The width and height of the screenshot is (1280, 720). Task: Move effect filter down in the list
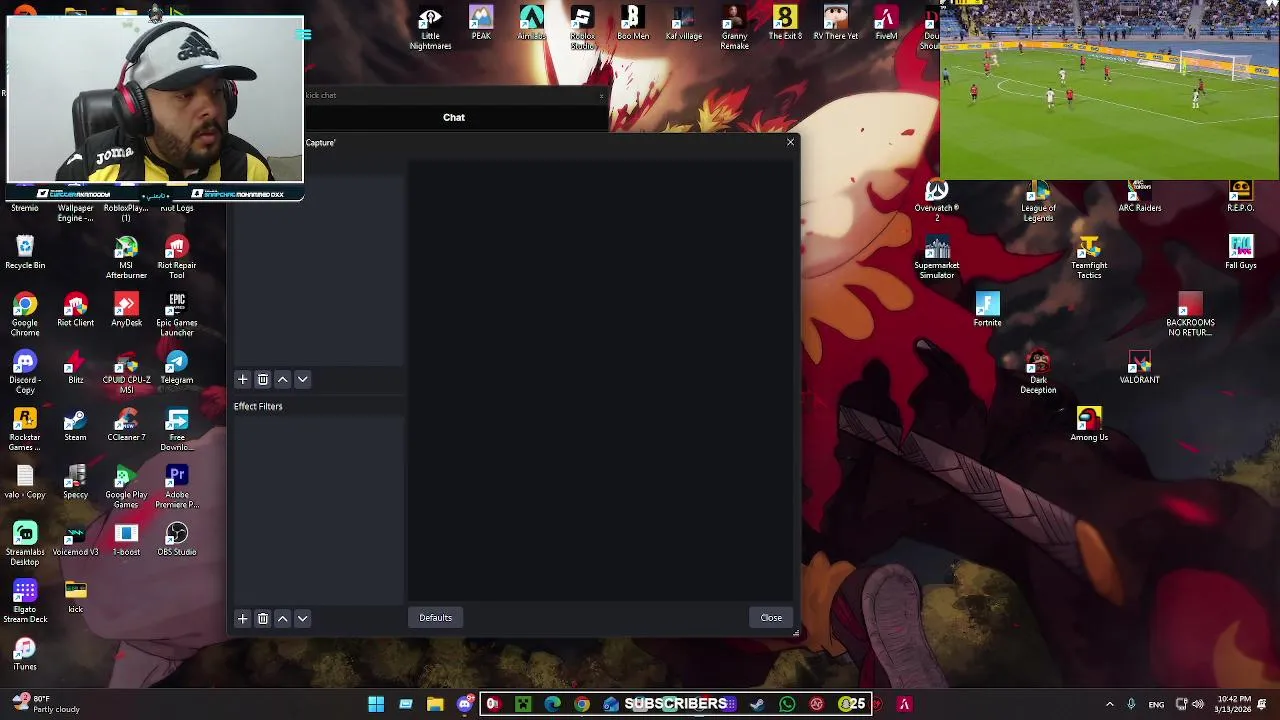click(302, 618)
